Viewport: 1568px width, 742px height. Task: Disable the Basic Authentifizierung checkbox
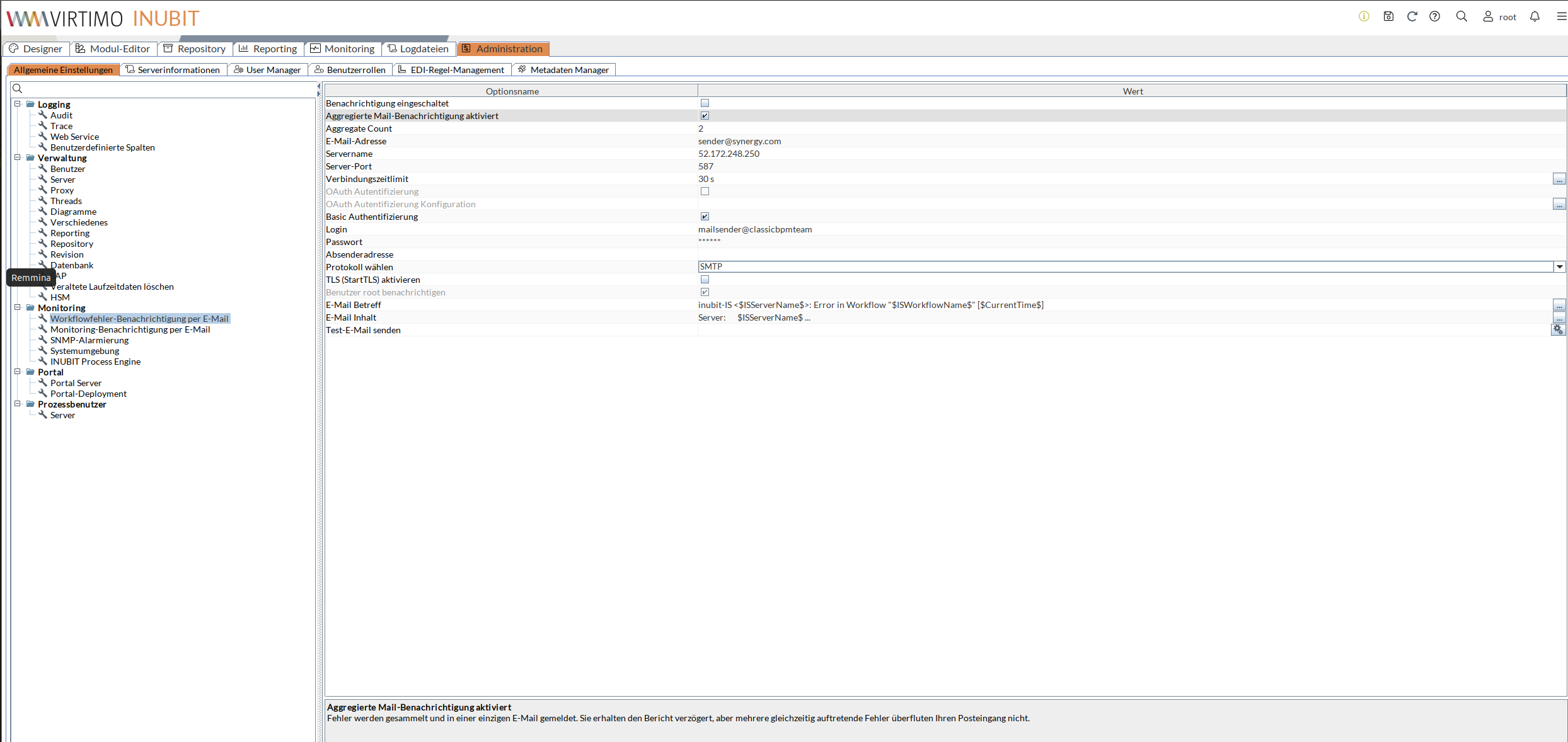click(x=705, y=216)
